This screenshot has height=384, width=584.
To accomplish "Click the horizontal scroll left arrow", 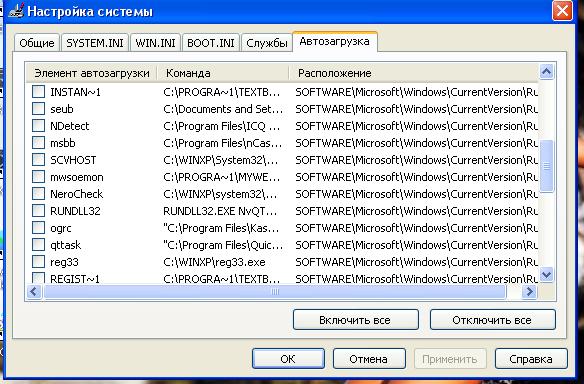I will coord(34,292).
